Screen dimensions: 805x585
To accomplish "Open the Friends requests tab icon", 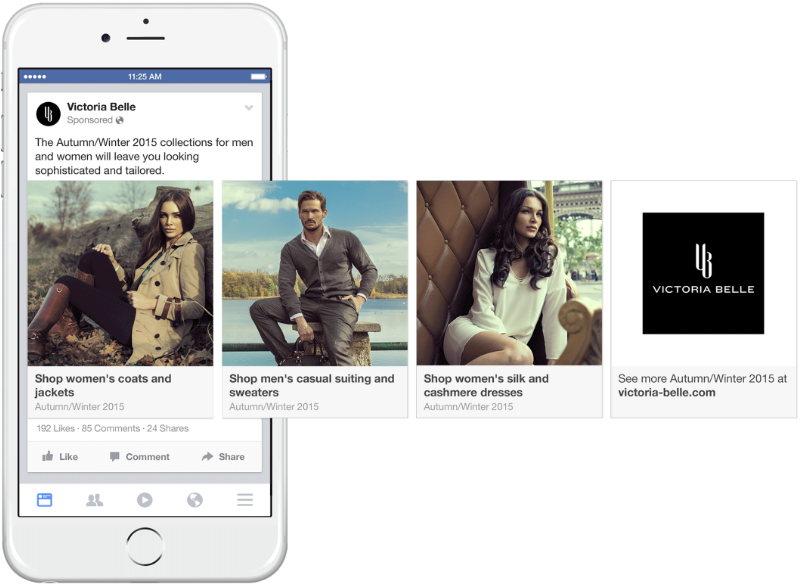I will click(94, 500).
